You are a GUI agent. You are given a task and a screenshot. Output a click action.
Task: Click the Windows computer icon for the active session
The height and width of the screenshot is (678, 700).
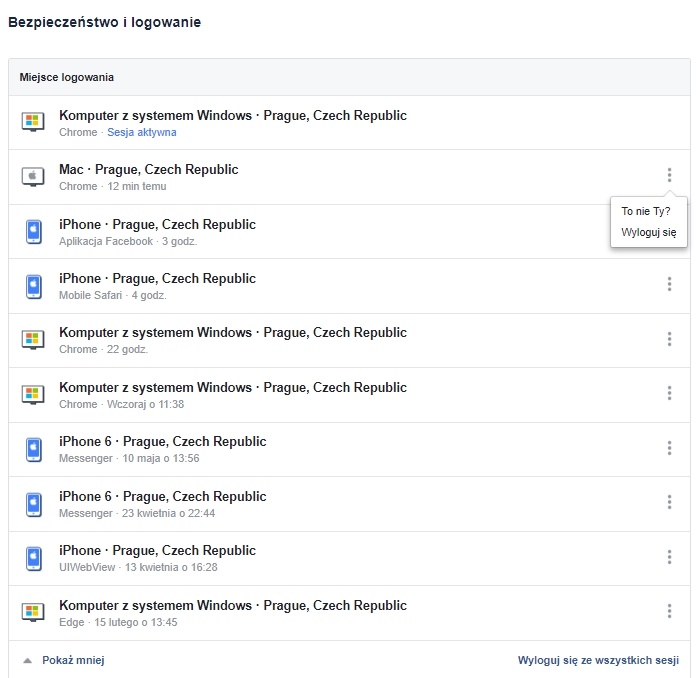33,122
